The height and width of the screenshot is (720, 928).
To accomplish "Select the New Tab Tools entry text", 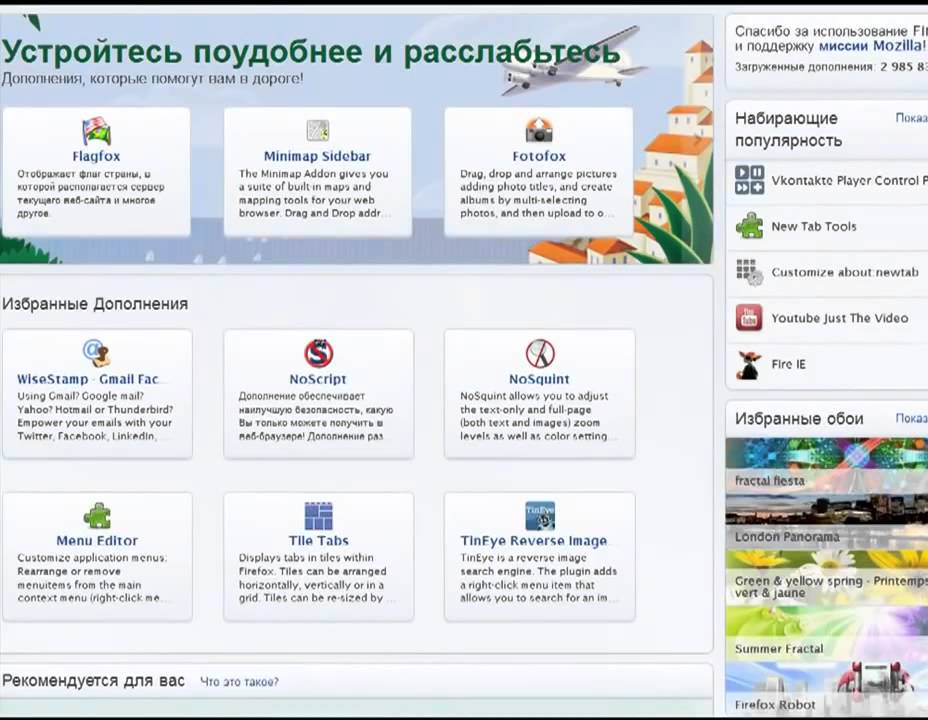I will (x=814, y=227).
